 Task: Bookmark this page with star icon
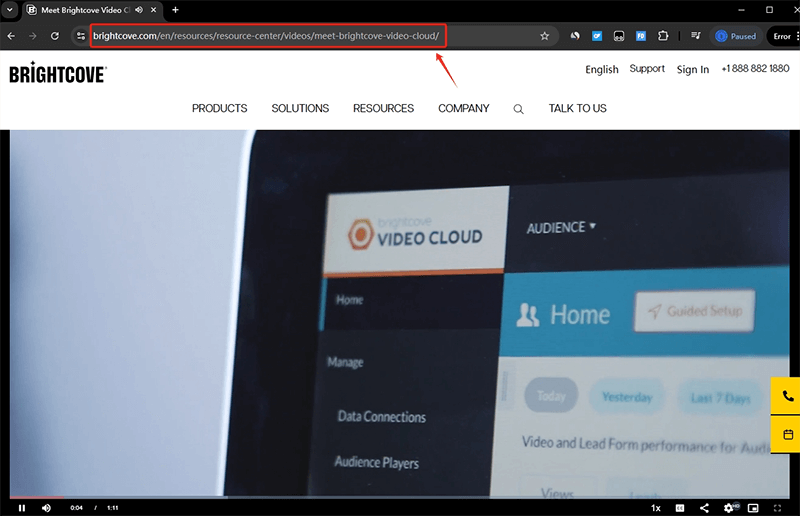pyautogui.click(x=544, y=36)
